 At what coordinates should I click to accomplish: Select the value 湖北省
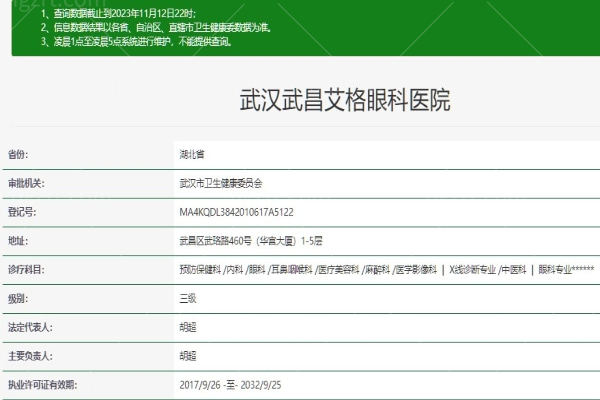click(x=192, y=154)
